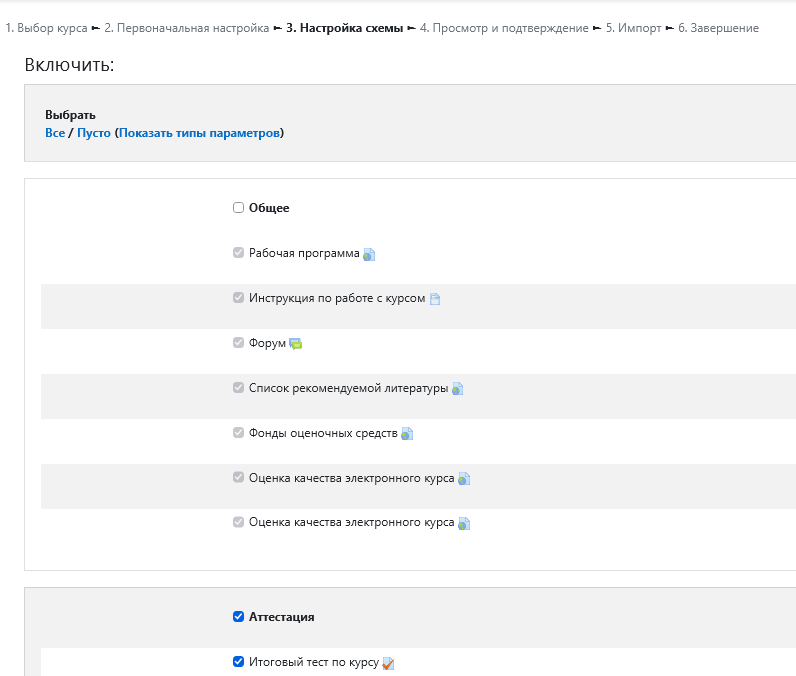Click the Фонды оценочных средств file icon
The width and height of the screenshot is (796, 676).
(407, 434)
